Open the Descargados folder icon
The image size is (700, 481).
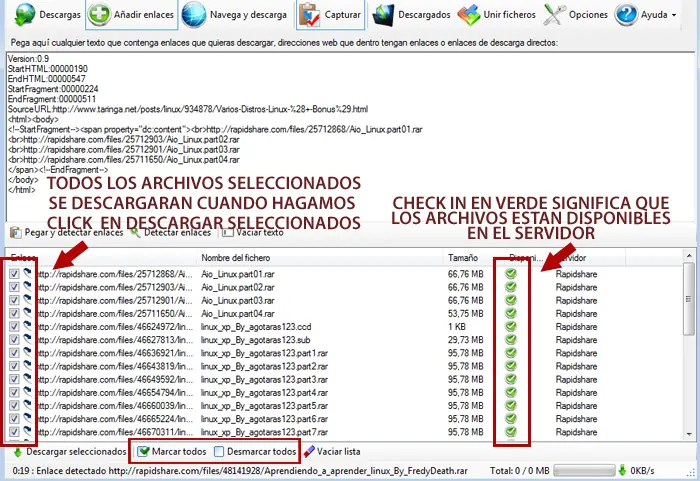tap(383, 15)
